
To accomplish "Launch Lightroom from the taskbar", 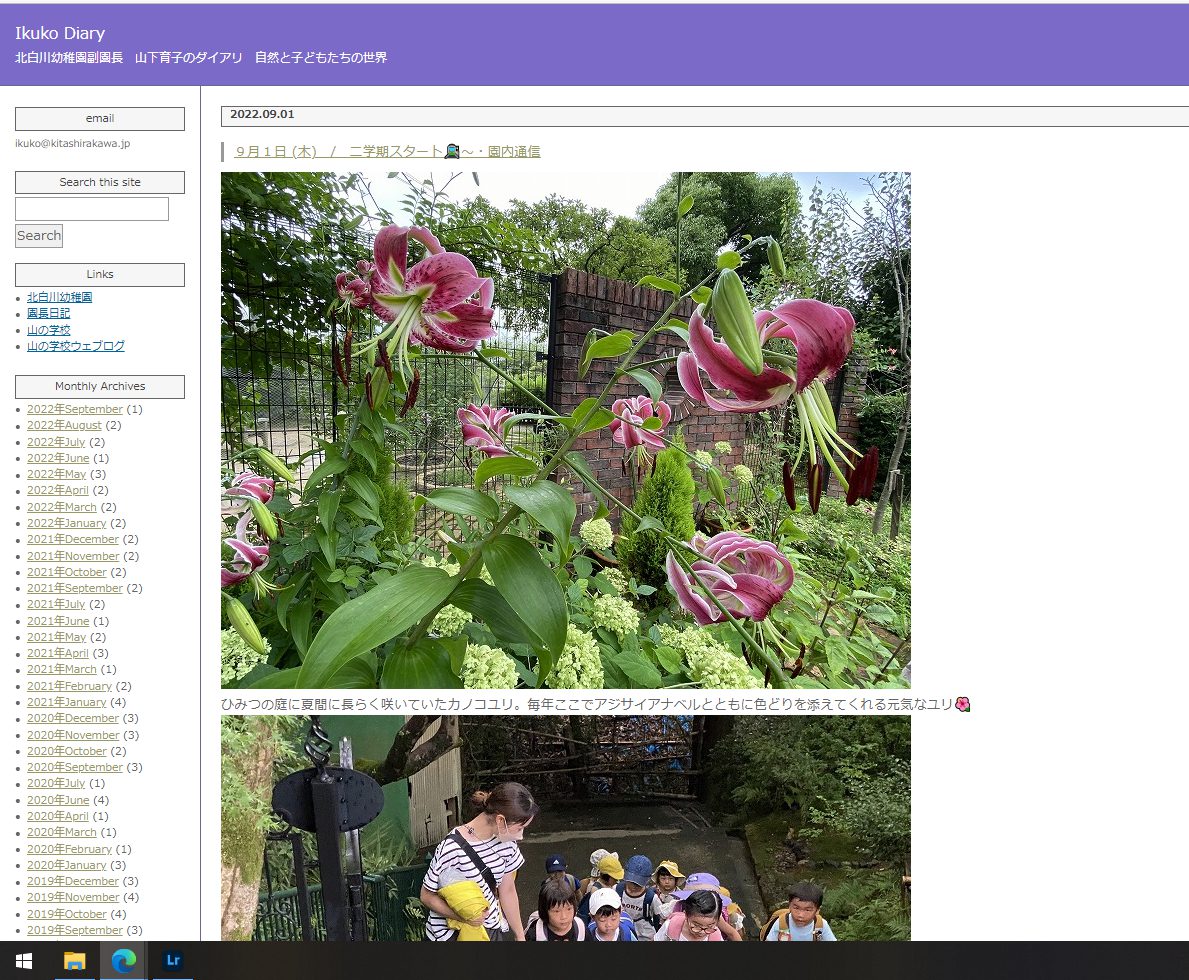I will [173, 961].
